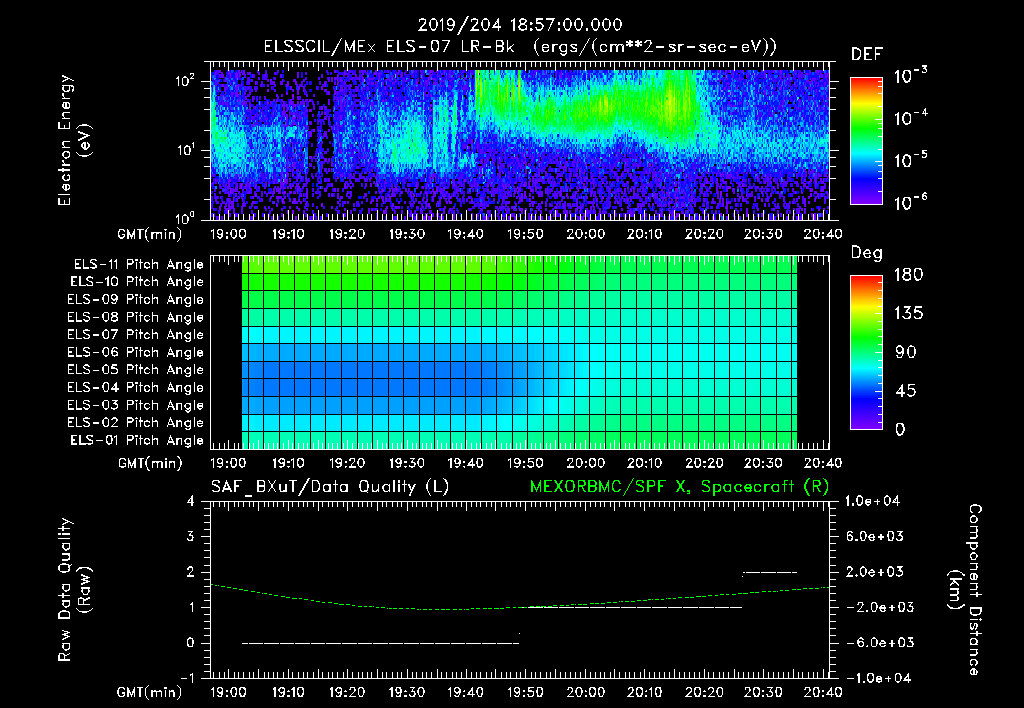Click 'GMT(min)' below the pitch angle panel
The width and height of the screenshot is (1024, 708).
(150, 464)
